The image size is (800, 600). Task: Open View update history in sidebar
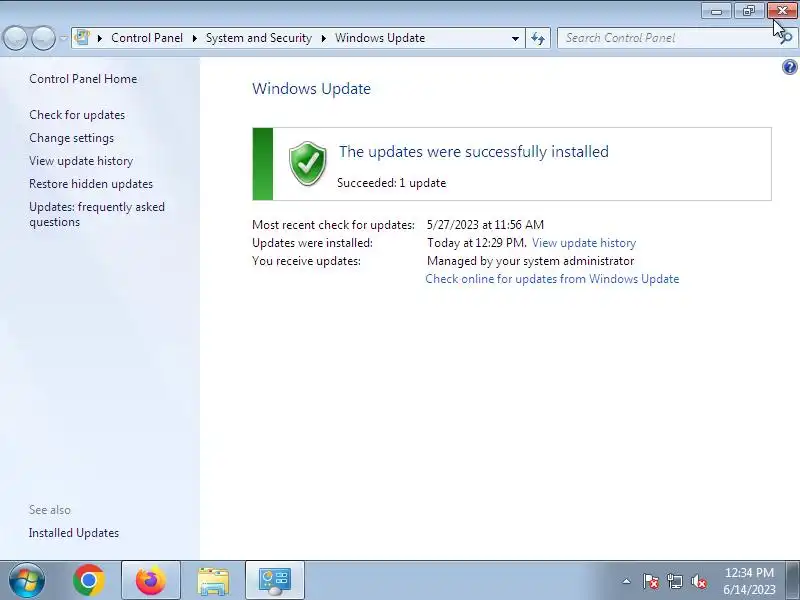(x=81, y=161)
